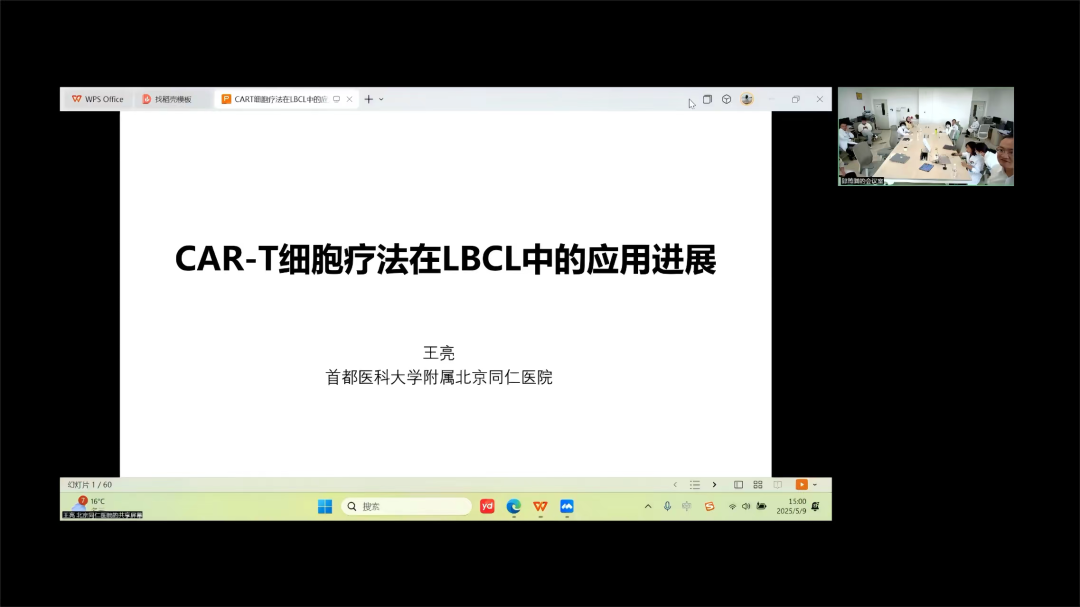Click inside the taskbar search field
The height and width of the screenshot is (607, 1080).
click(406, 506)
